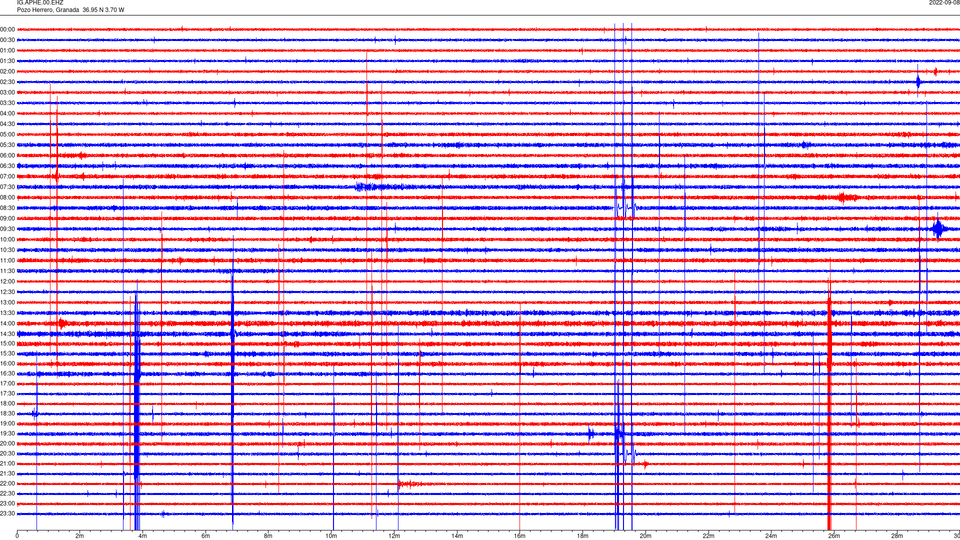The width and height of the screenshot is (960, 540).
Task: Select the 21:00 trace label
Action: 7,464
